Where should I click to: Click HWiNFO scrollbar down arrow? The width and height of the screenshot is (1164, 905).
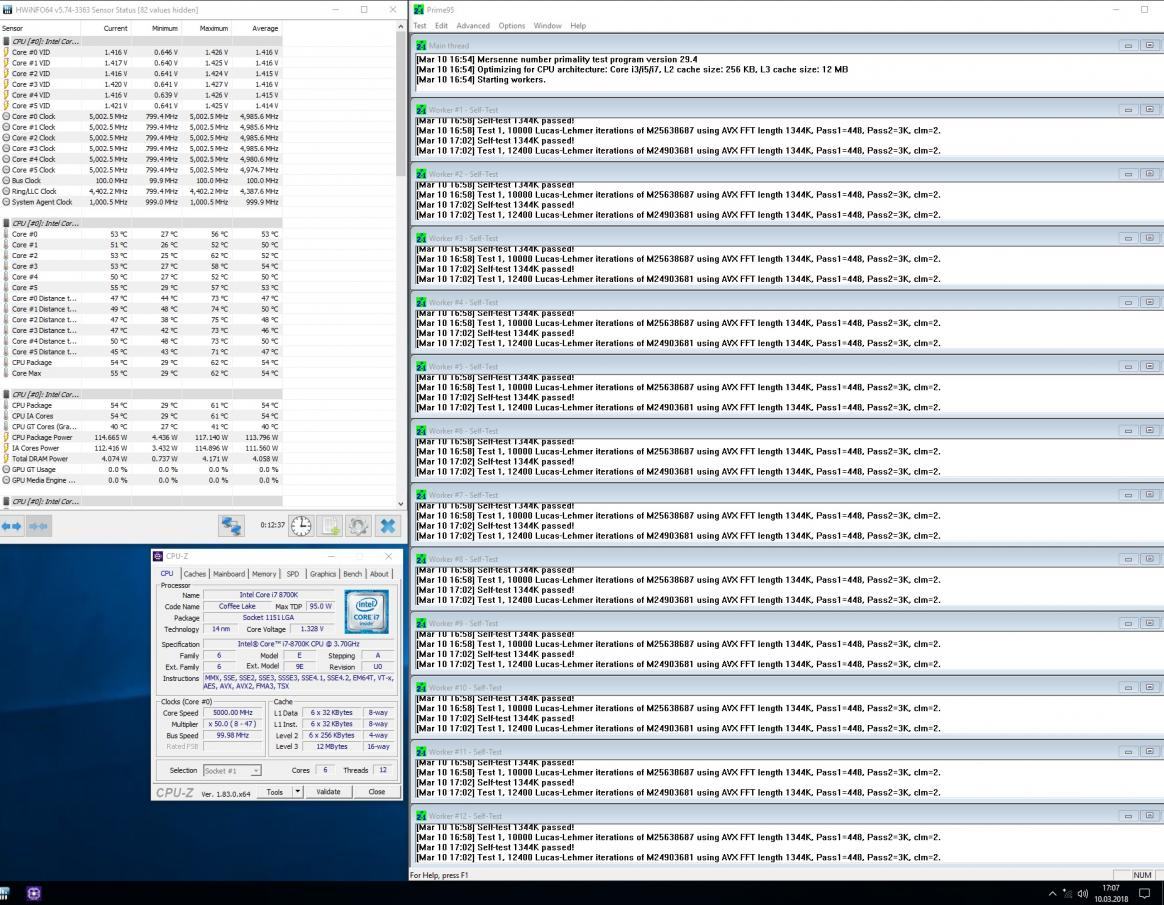click(x=401, y=503)
